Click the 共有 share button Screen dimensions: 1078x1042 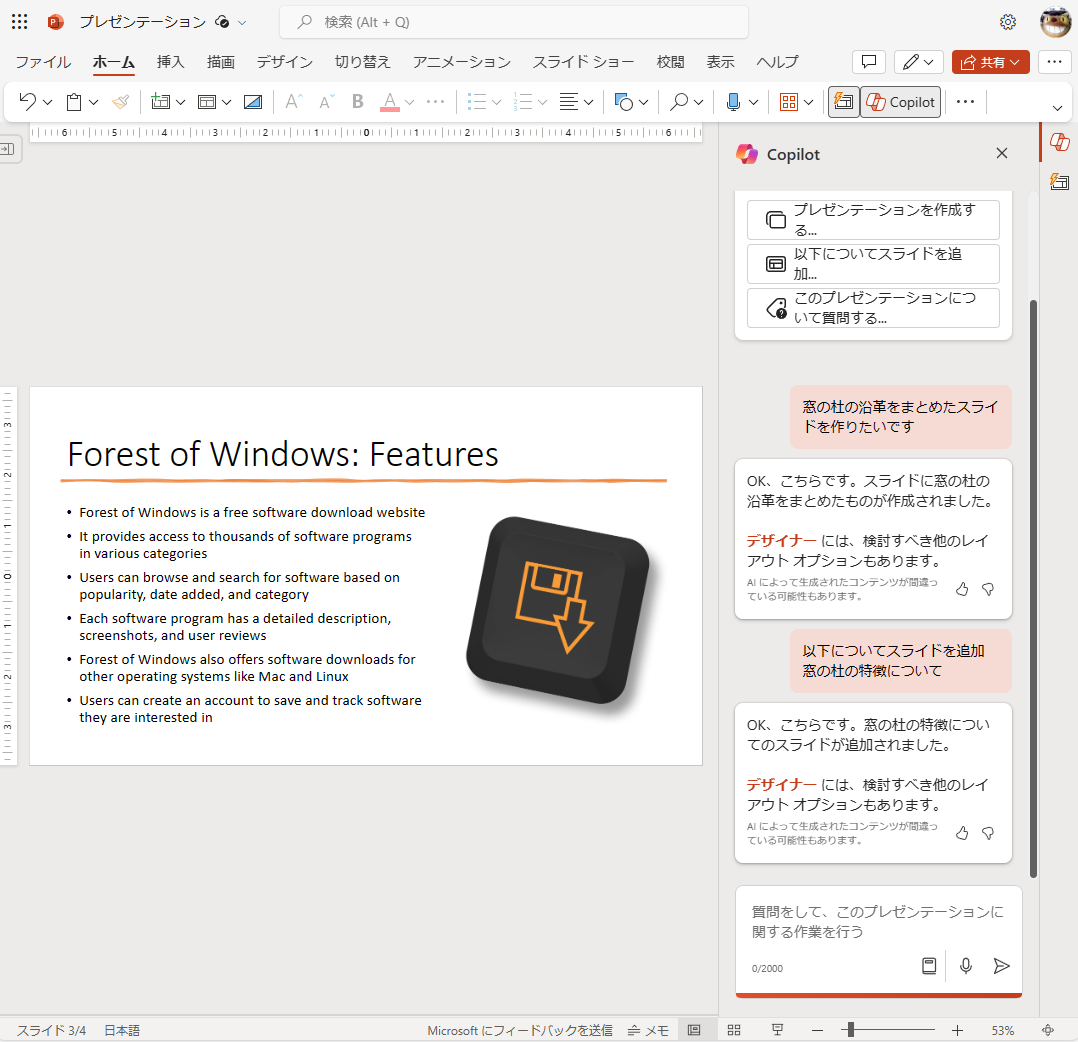[x=990, y=62]
